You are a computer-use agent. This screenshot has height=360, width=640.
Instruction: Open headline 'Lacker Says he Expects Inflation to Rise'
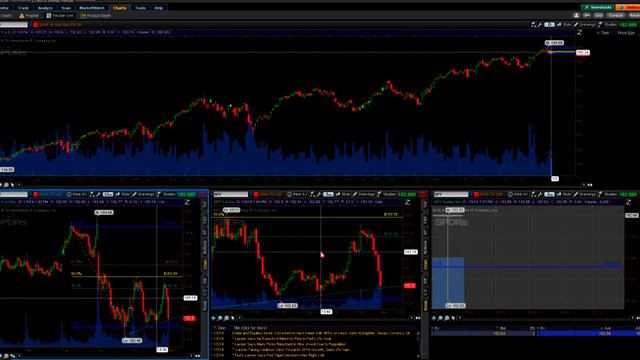pyautogui.click(x=282, y=339)
